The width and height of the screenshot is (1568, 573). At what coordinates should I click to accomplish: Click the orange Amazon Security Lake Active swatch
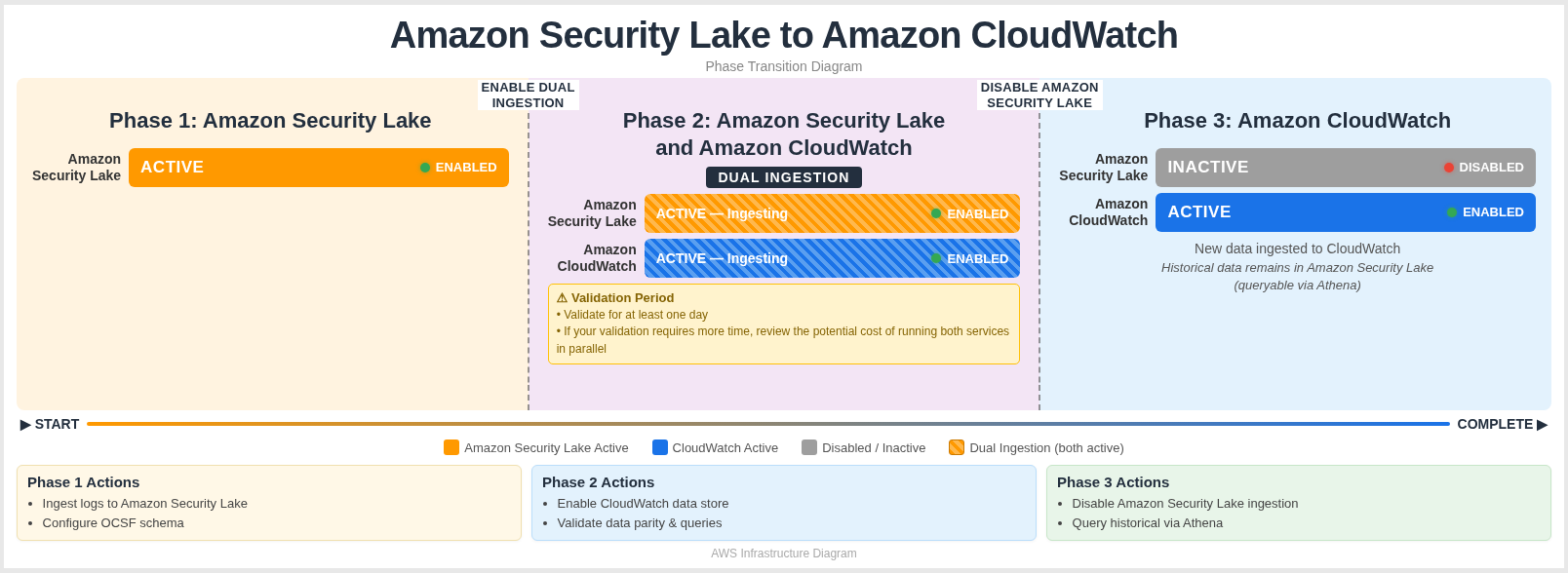click(x=451, y=447)
